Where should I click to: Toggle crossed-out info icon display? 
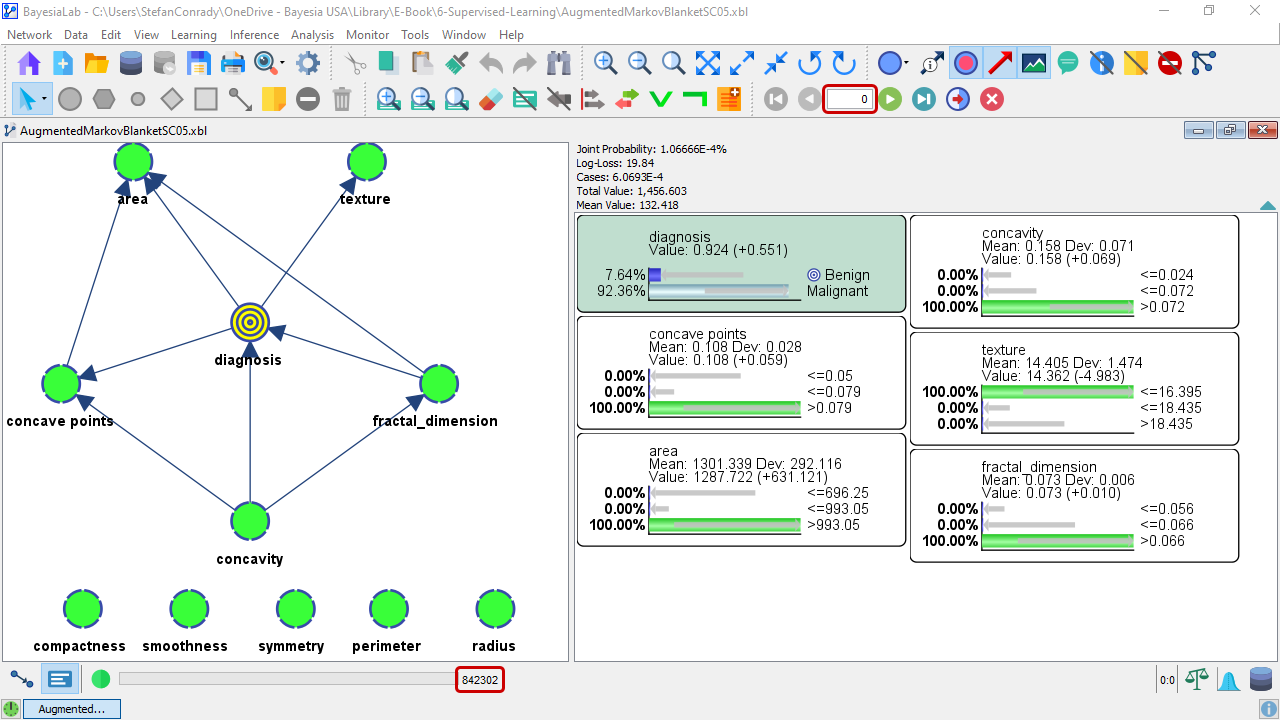1102,63
